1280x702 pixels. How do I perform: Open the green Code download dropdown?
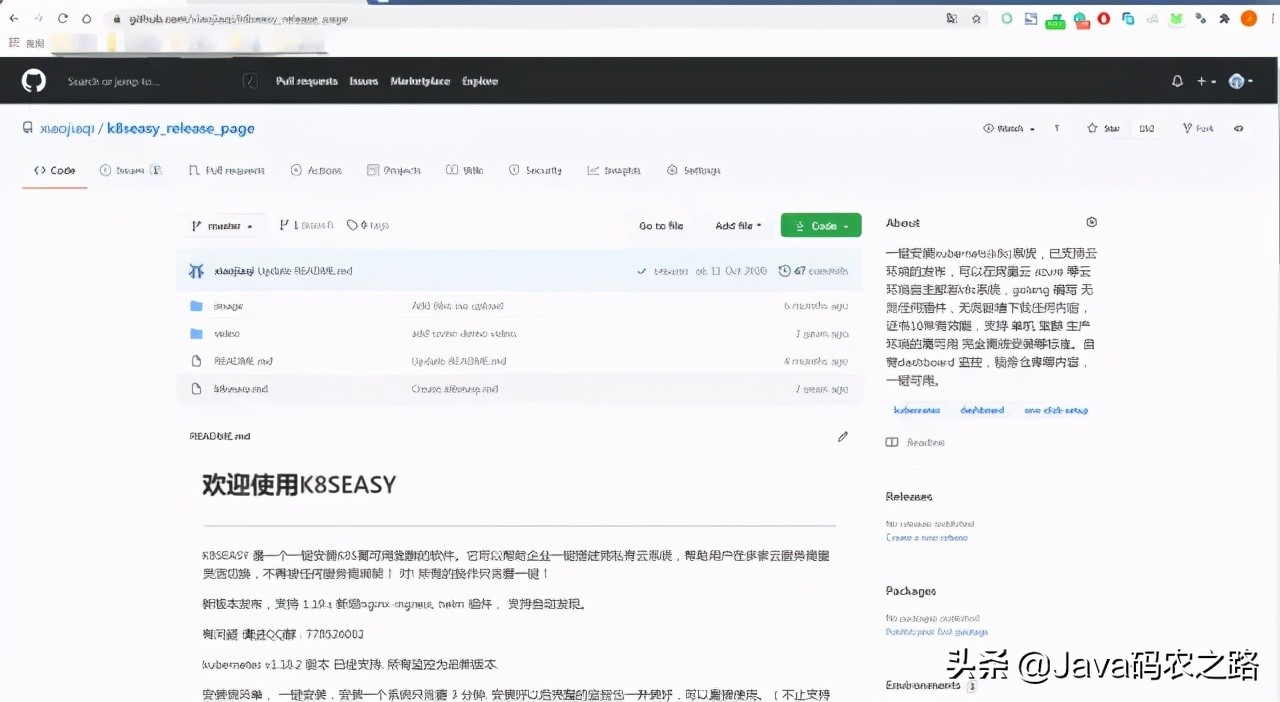(821, 226)
